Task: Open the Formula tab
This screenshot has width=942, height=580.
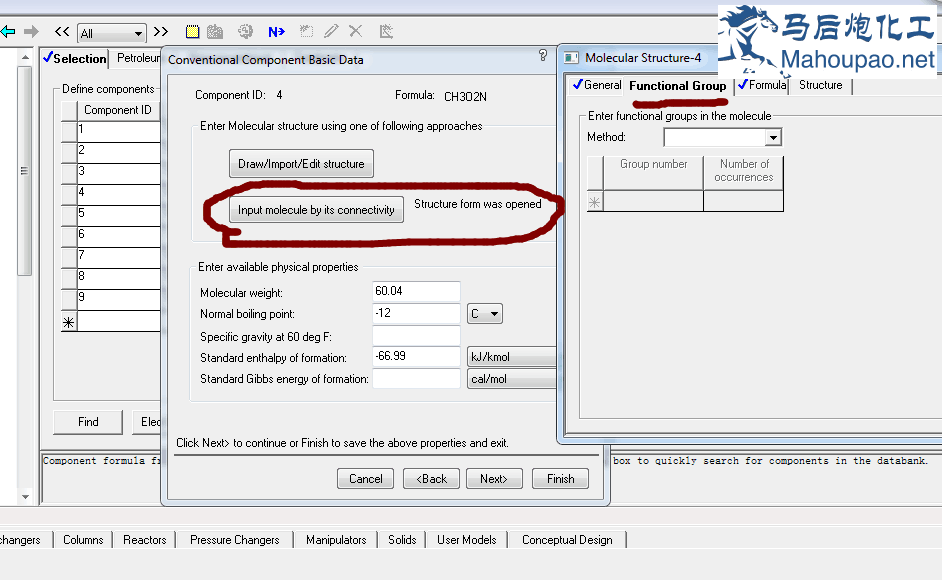Action: pos(762,85)
